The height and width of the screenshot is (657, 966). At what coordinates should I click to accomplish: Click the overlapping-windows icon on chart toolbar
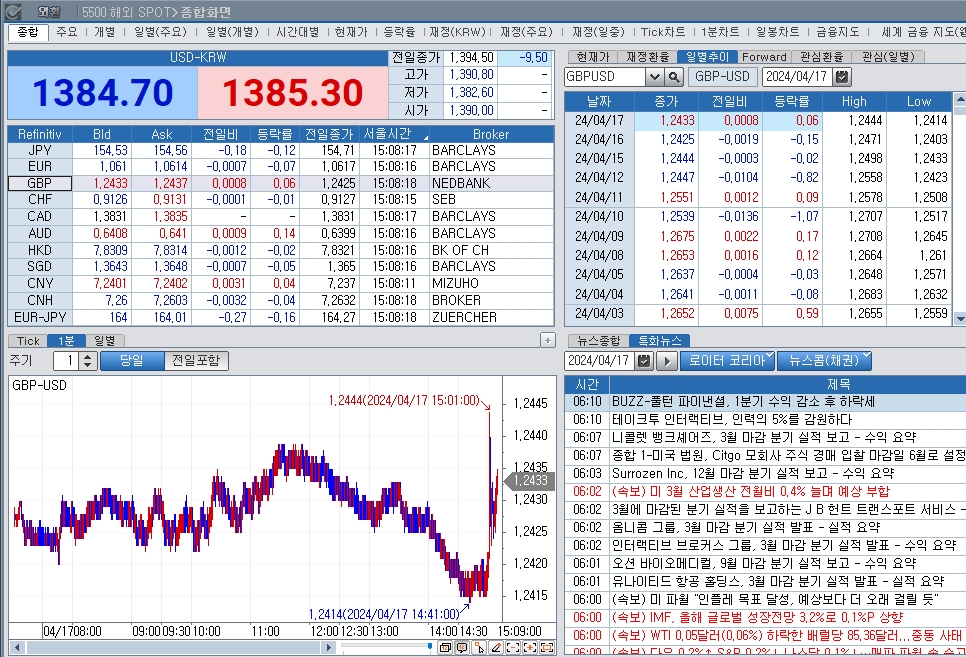click(x=445, y=648)
